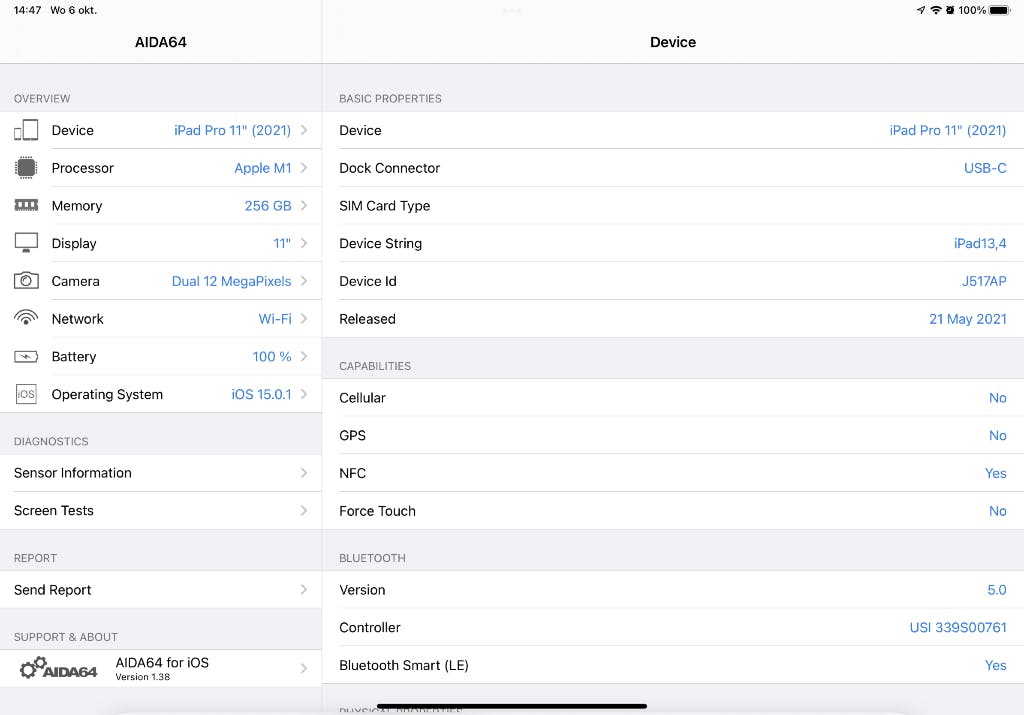Click the Battery charging icon

(x=26, y=357)
